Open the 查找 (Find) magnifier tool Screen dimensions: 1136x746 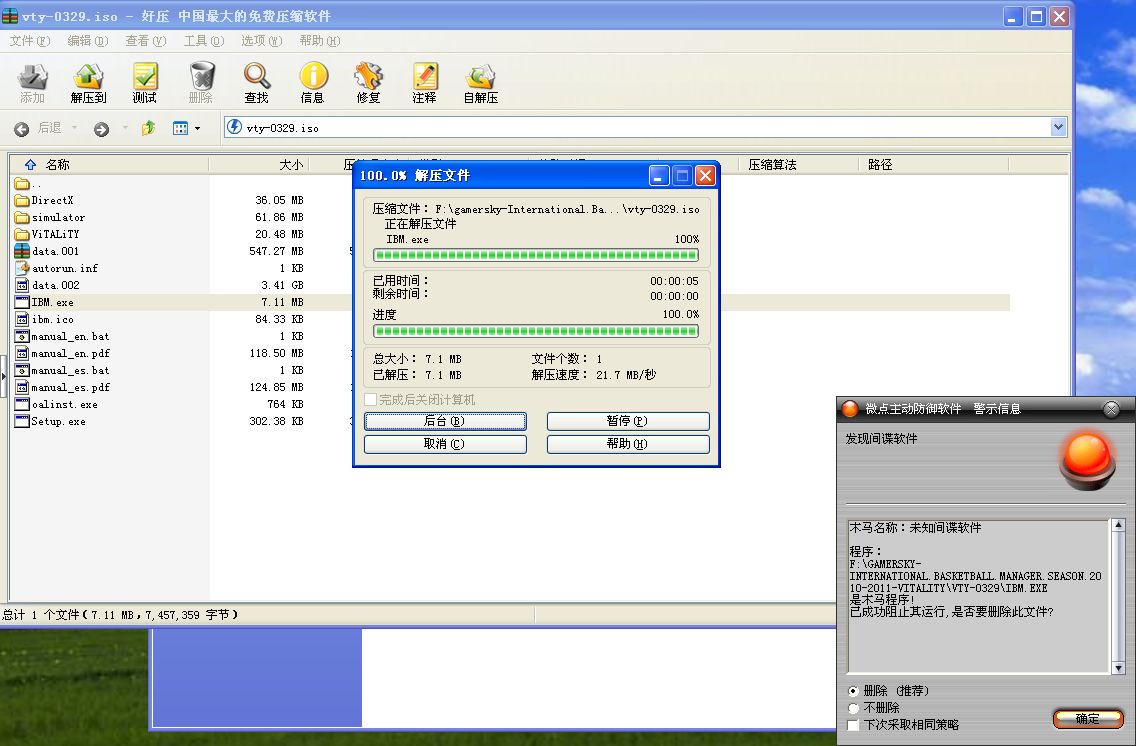point(256,83)
